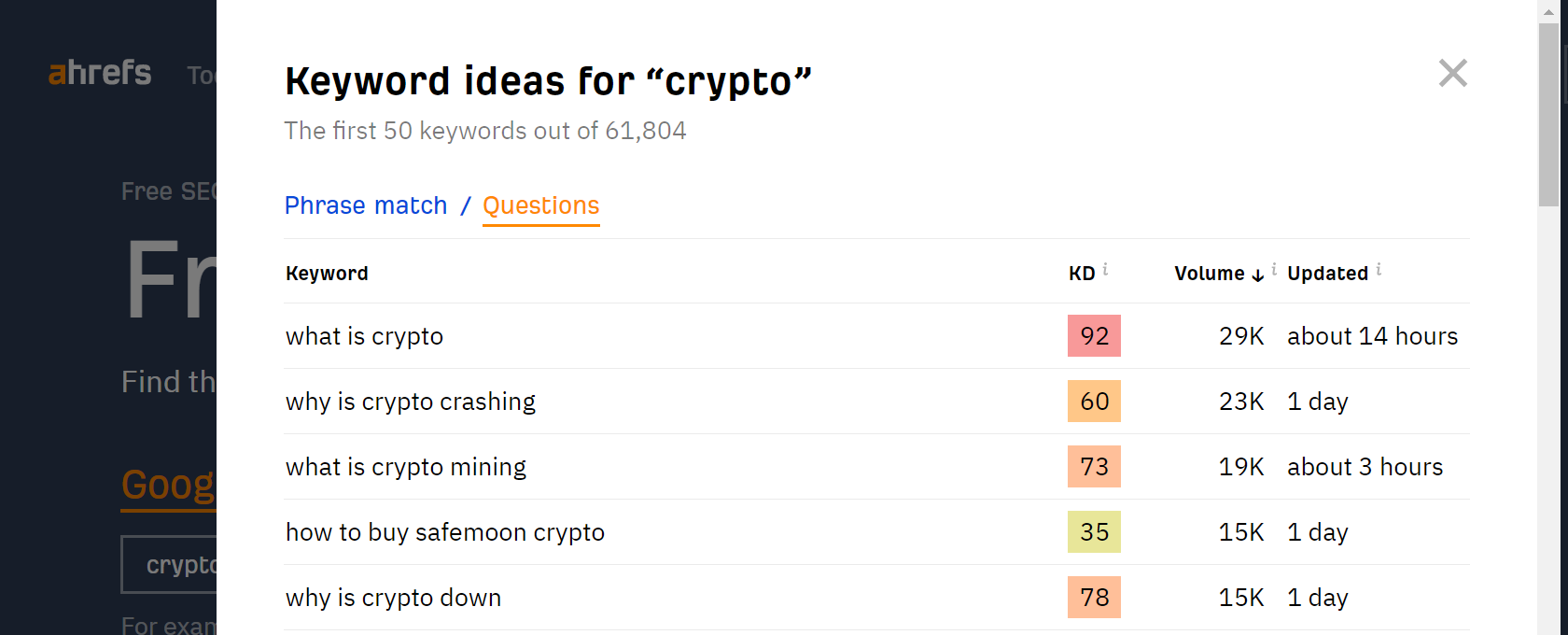Click the ahrefs logo

[99, 74]
